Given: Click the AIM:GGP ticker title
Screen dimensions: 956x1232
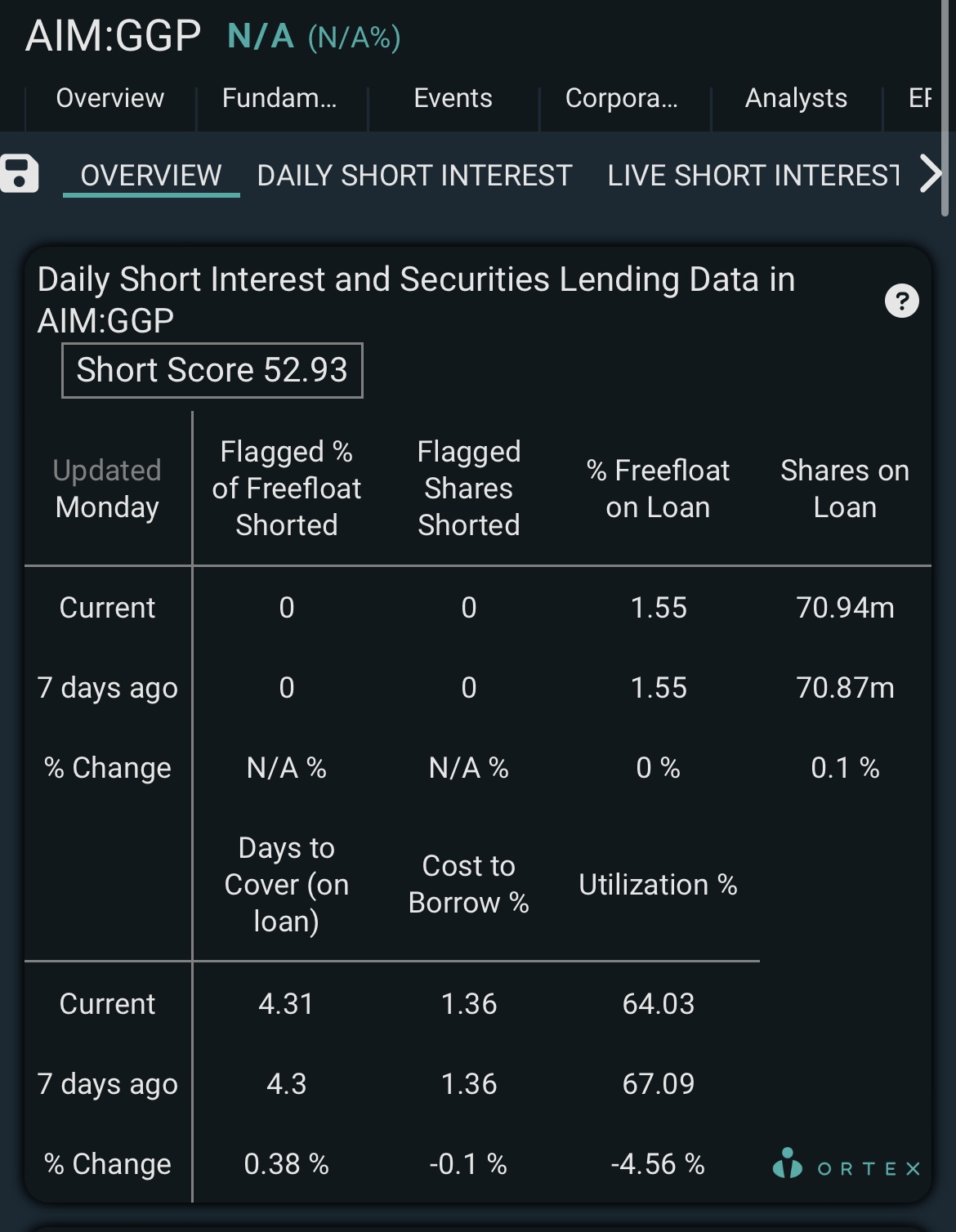Looking at the screenshot, I should pyautogui.click(x=113, y=37).
